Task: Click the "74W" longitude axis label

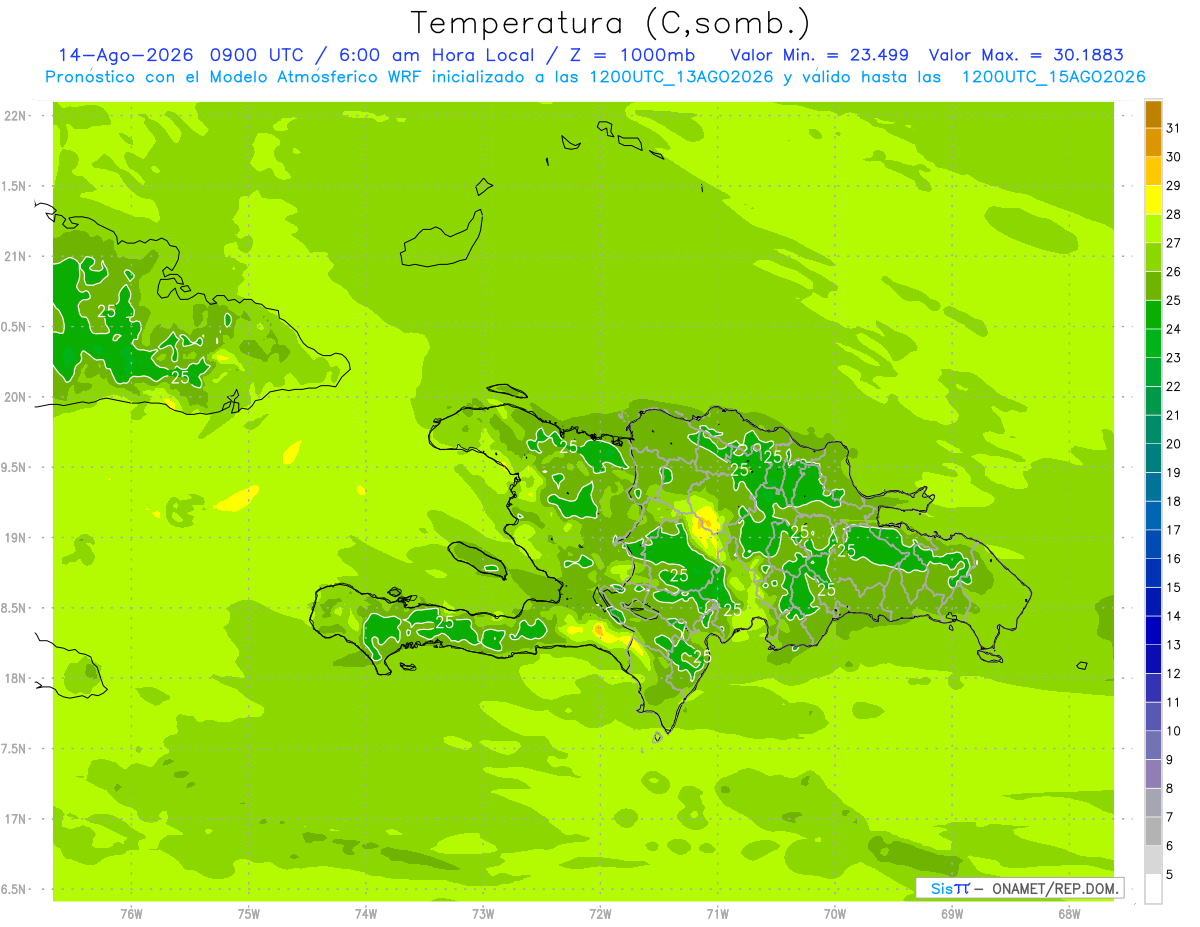Action: (366, 914)
